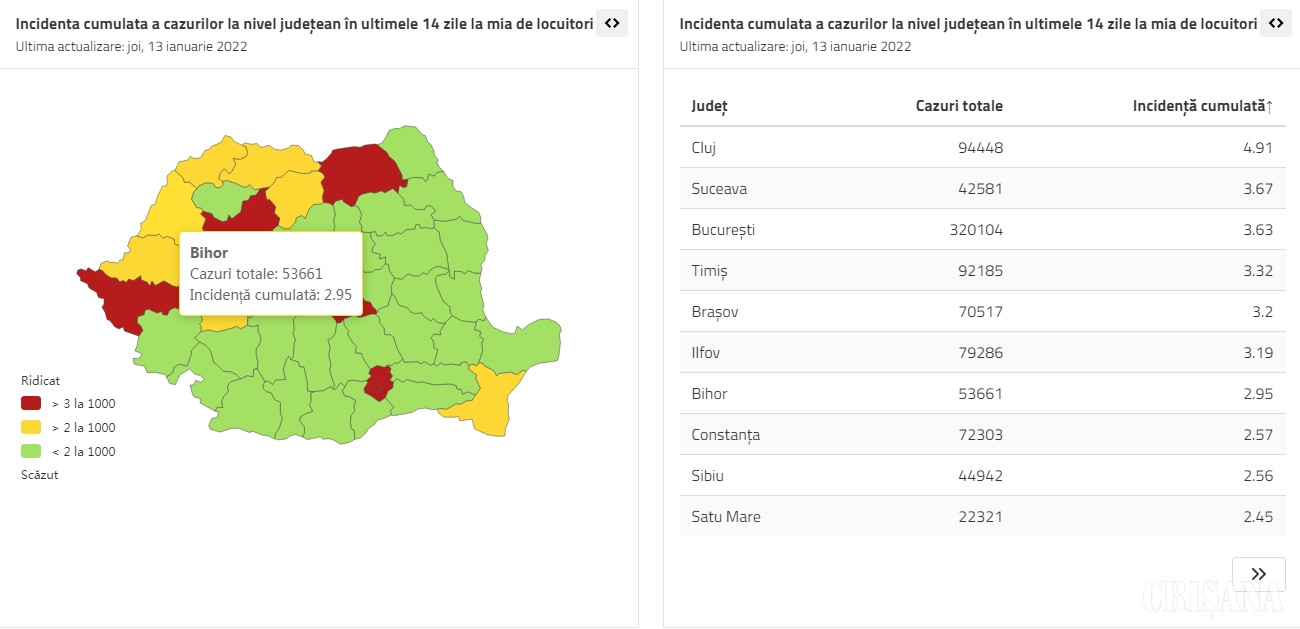This screenshot has width=1300, height=629.
Task: Click the red Suceava county on the map
Action: [358, 172]
